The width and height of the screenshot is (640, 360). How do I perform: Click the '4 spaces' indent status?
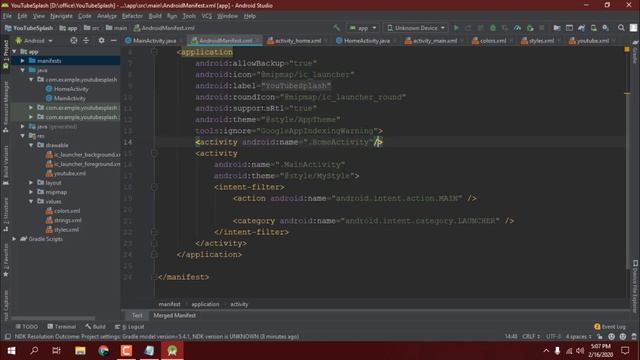pyautogui.click(x=579, y=337)
